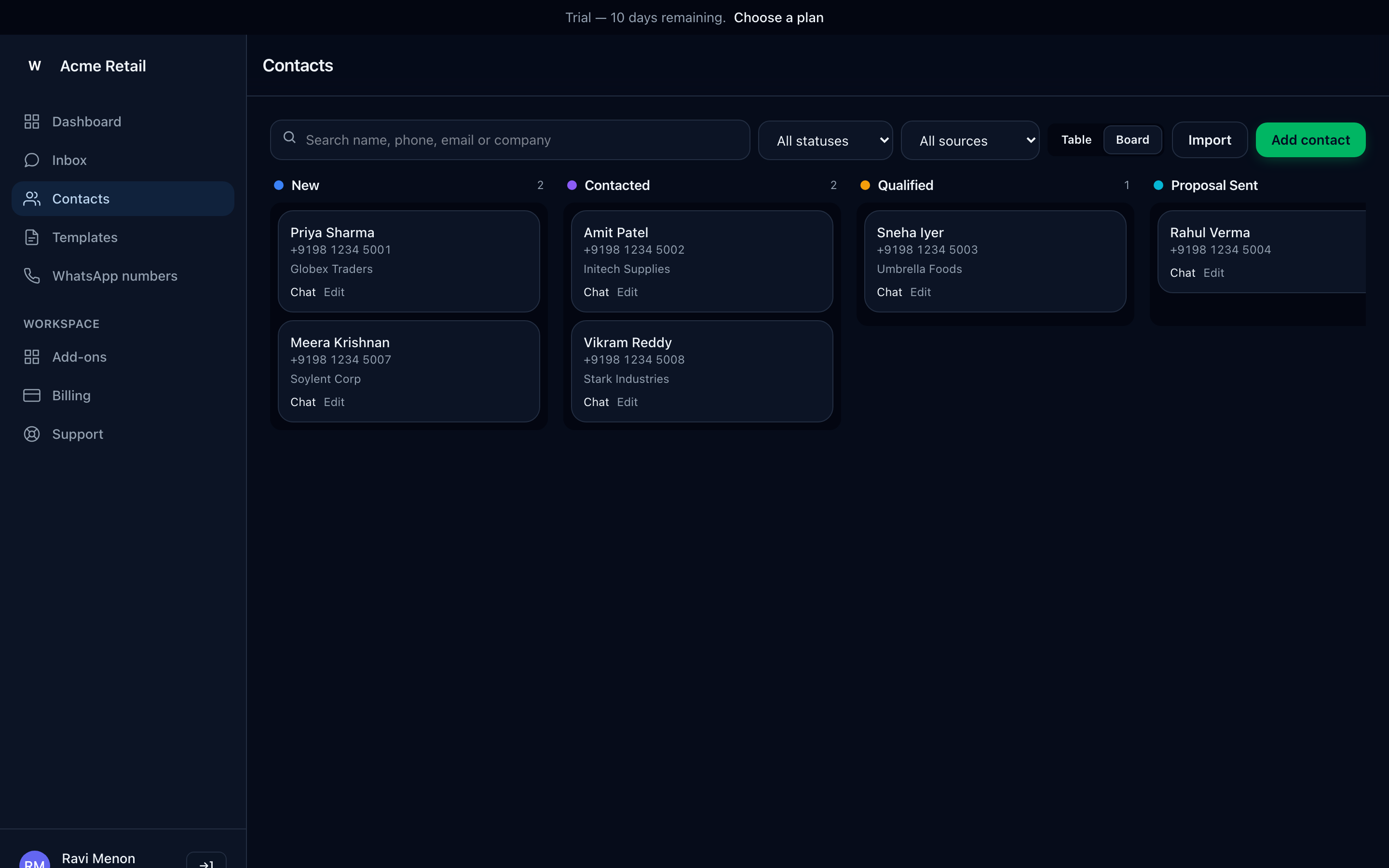Click the WhatsApp numbers phone icon

[31, 275]
